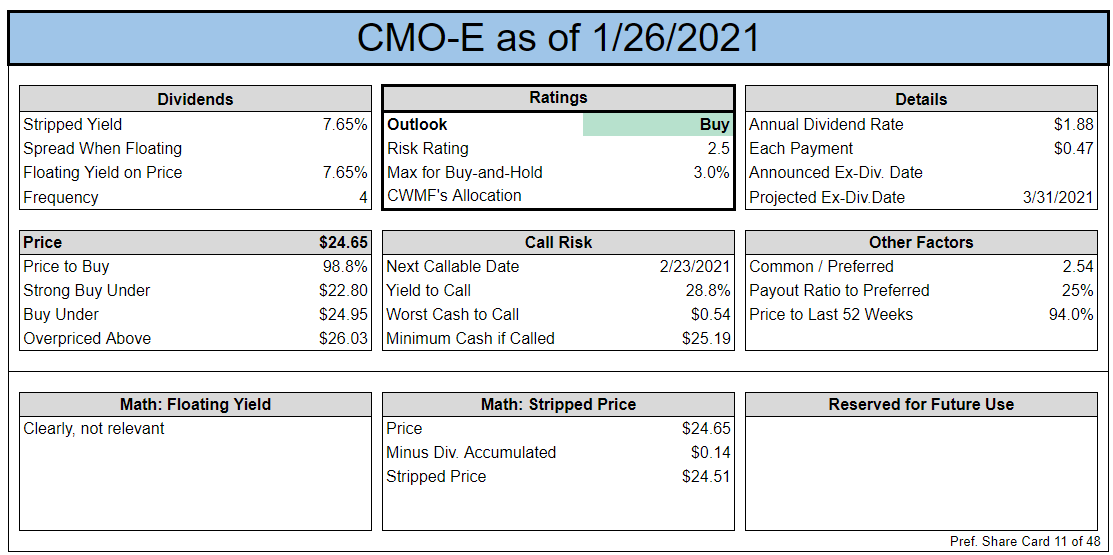Click the Minimum Cash if Called $25.19 value

706,339
